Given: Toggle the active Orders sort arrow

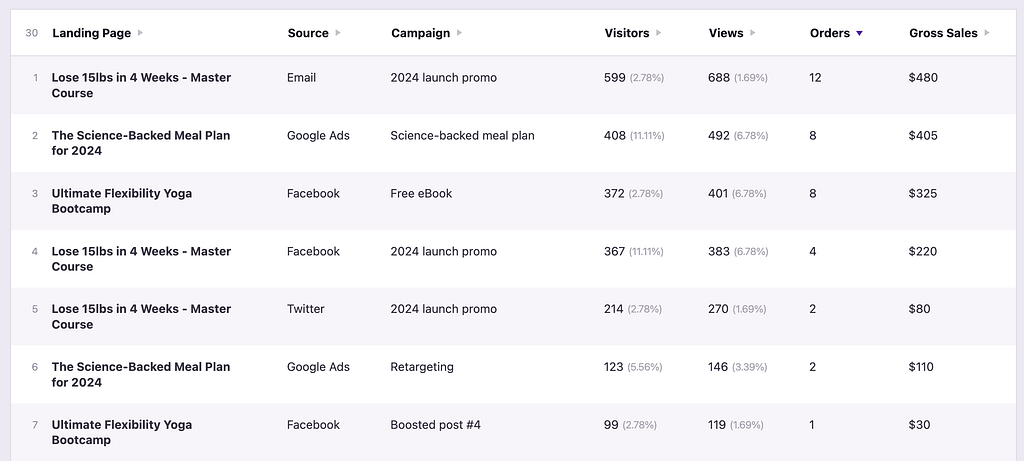Looking at the screenshot, I should click(x=859, y=33).
